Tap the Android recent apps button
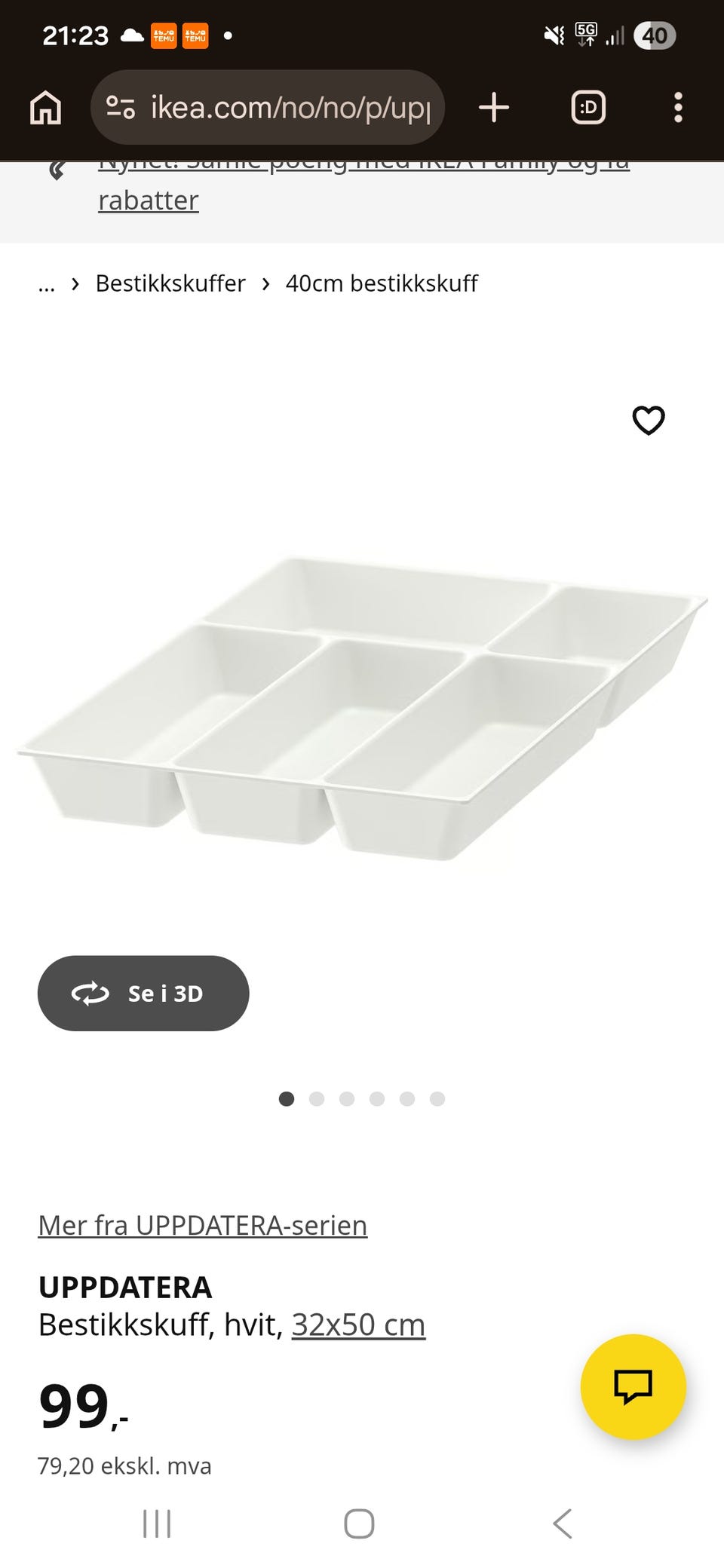 (x=157, y=1524)
